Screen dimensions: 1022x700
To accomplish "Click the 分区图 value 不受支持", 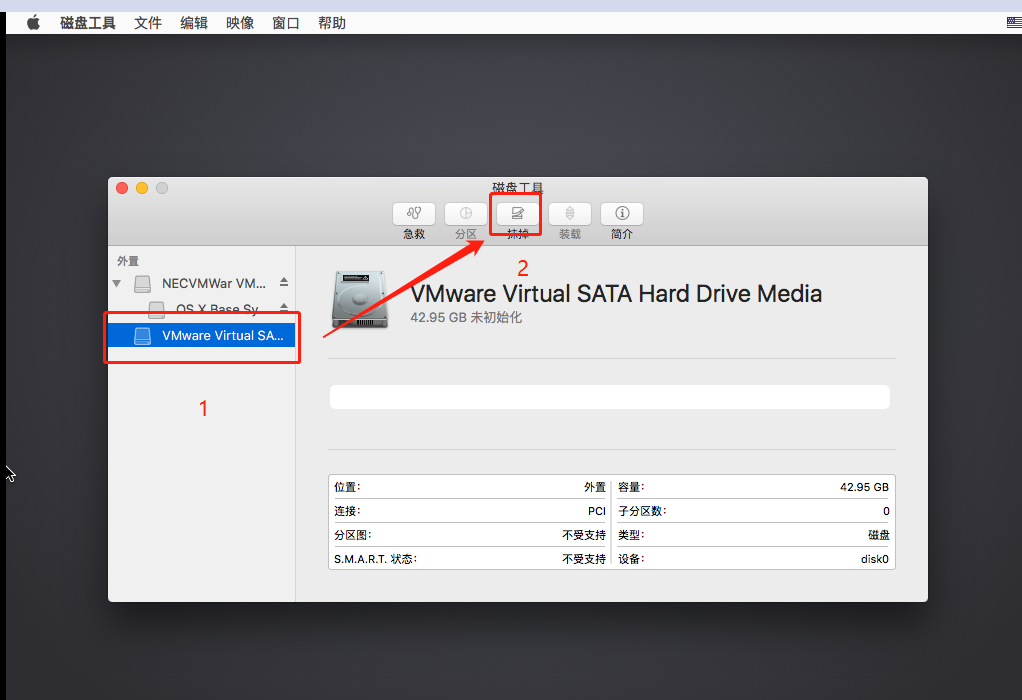I will (x=584, y=535).
